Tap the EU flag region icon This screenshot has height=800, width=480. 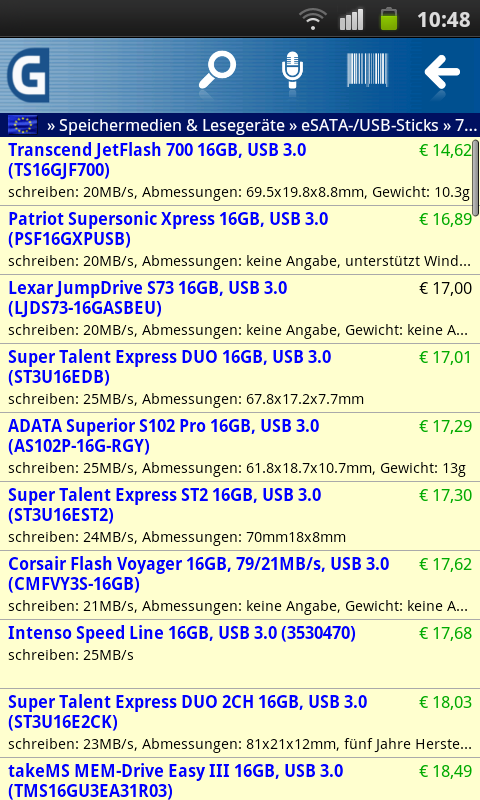(22, 125)
